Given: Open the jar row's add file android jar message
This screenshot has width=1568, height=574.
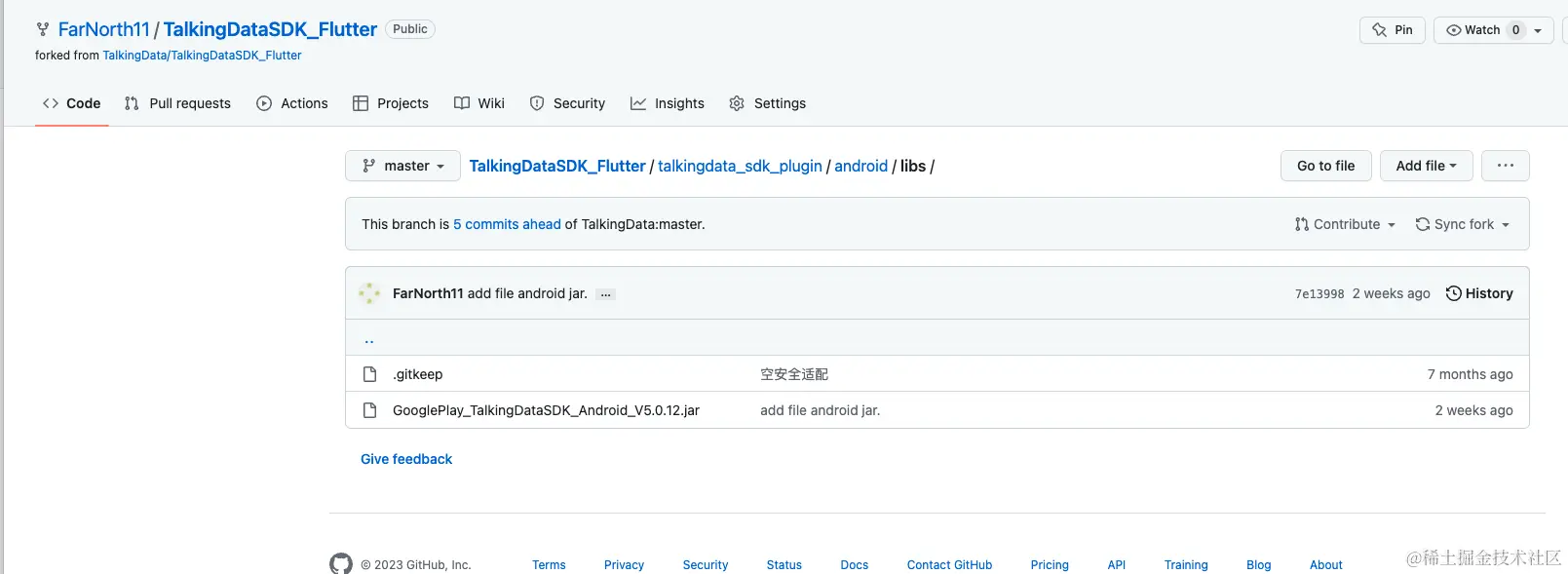Looking at the screenshot, I should pyautogui.click(x=820, y=410).
